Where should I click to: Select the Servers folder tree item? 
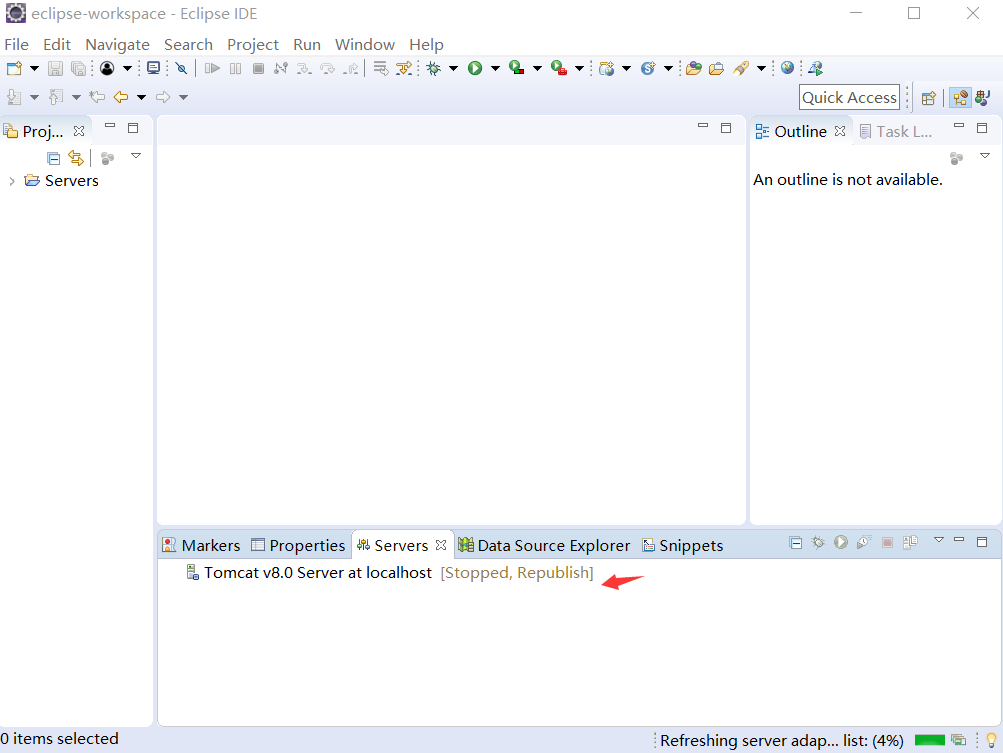(61, 181)
